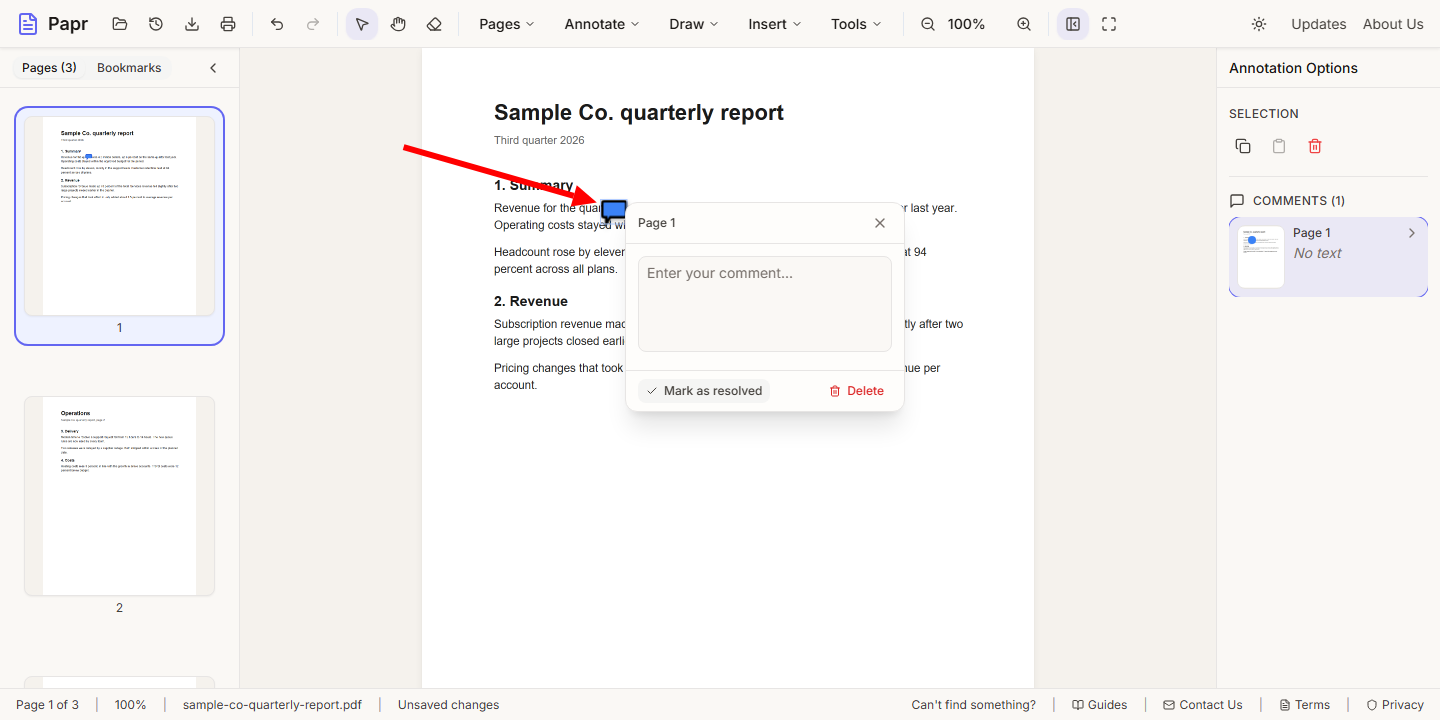Open the Draw dropdown
Screen dimensions: 1440x720
click(x=694, y=24)
